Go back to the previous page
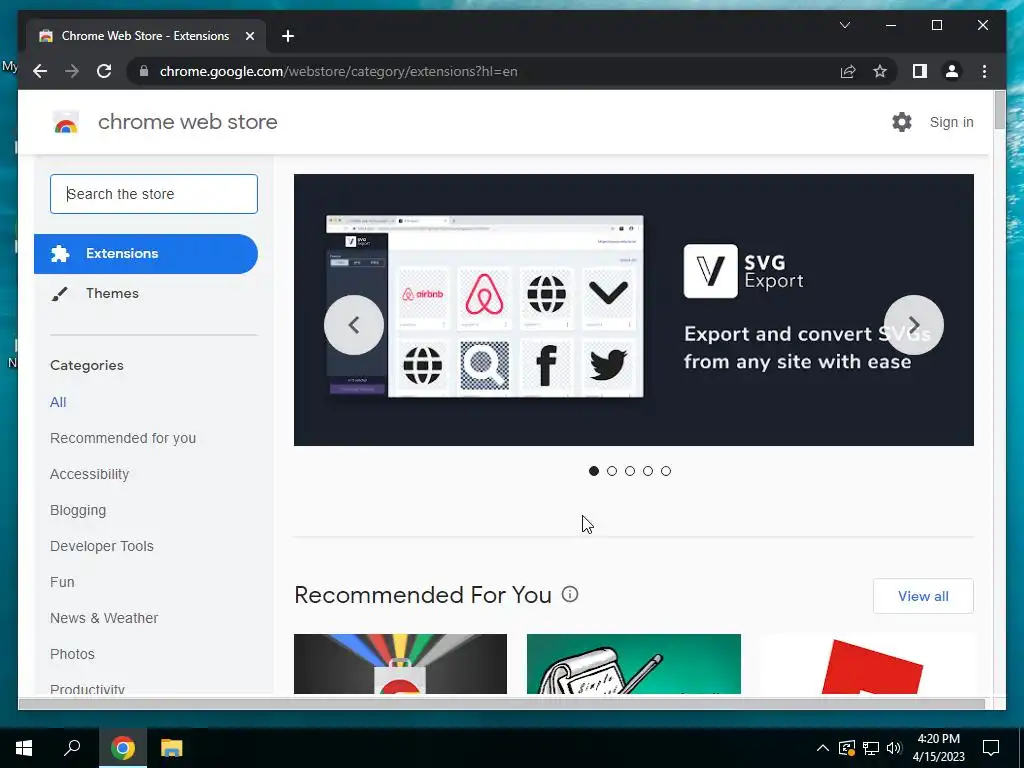Viewport: 1024px width, 768px height. pyautogui.click(x=40, y=71)
